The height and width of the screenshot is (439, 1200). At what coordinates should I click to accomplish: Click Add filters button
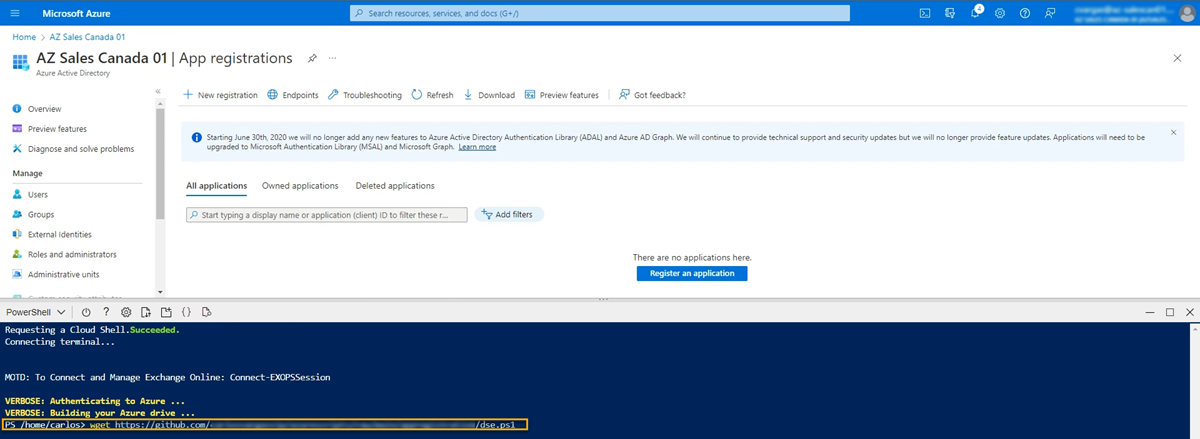(509, 215)
